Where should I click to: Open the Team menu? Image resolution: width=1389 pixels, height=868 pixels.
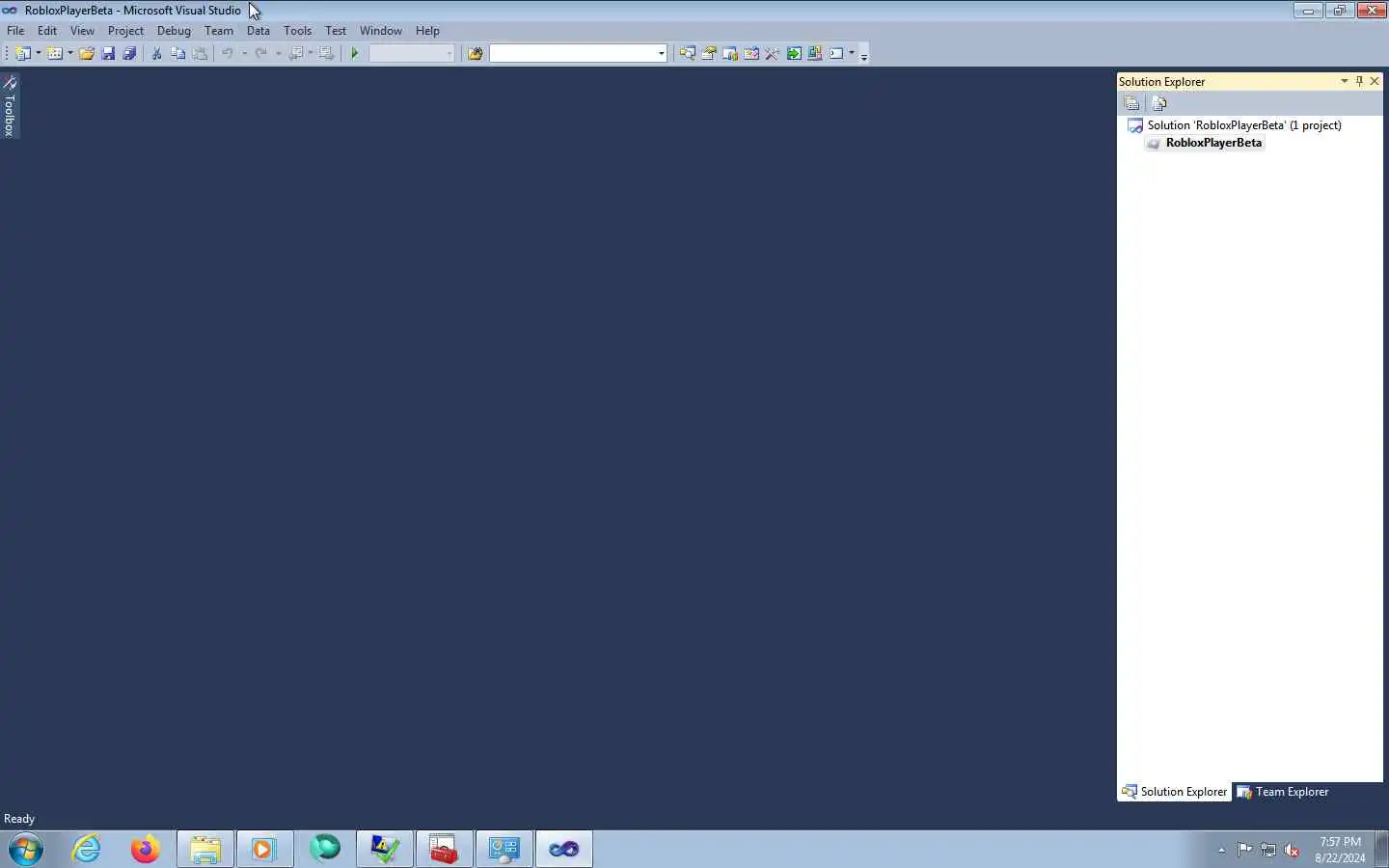(x=219, y=31)
